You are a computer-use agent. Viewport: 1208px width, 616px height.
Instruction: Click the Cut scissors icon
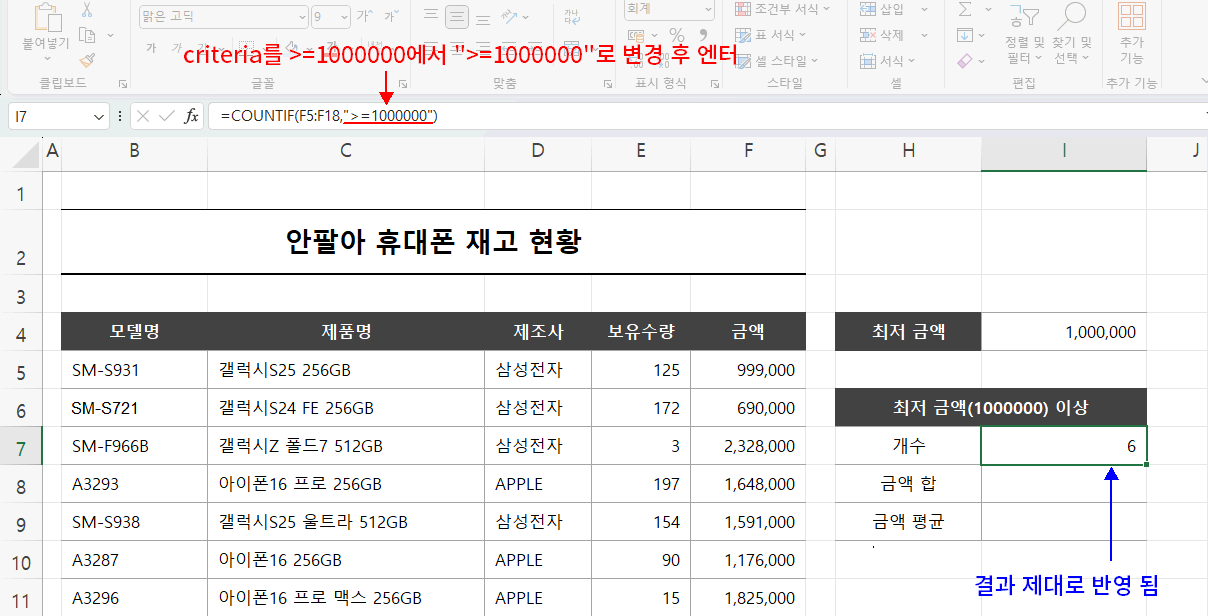point(87,9)
